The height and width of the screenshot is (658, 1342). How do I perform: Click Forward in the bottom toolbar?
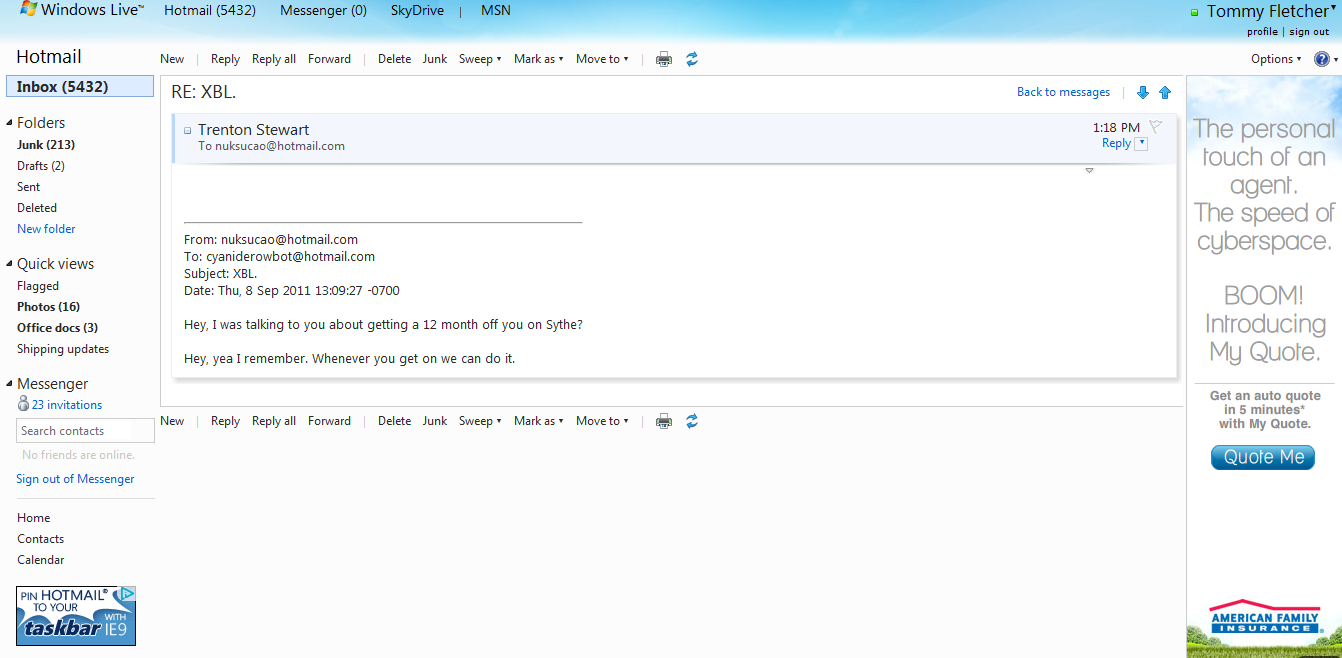pos(329,421)
